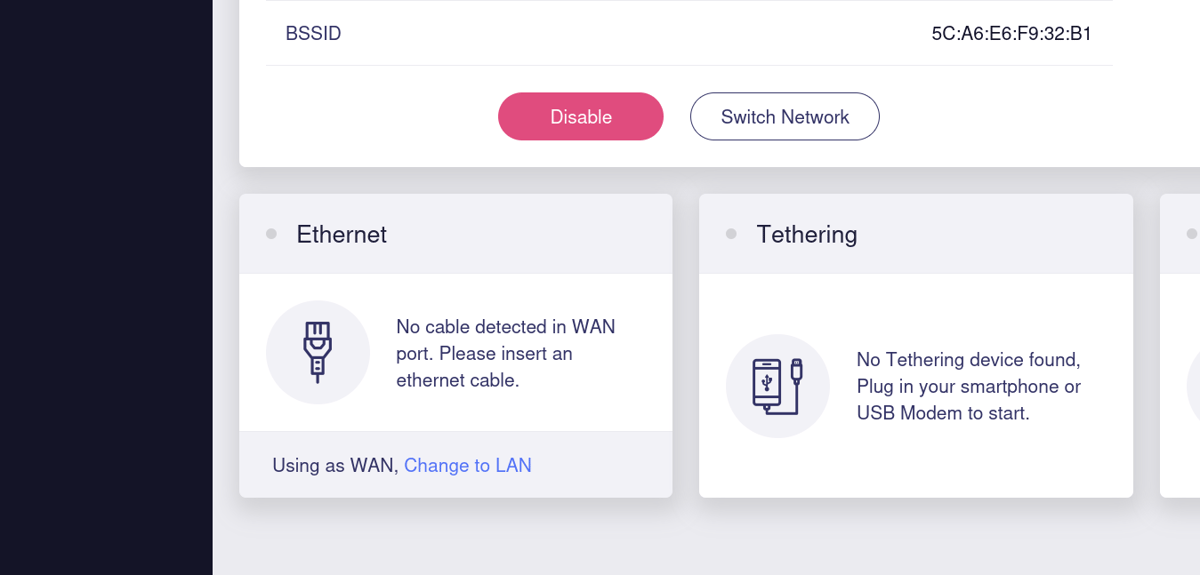This screenshot has height=575, width=1200.
Task: Click the partially visible third card's status dot
Action: (1191, 234)
